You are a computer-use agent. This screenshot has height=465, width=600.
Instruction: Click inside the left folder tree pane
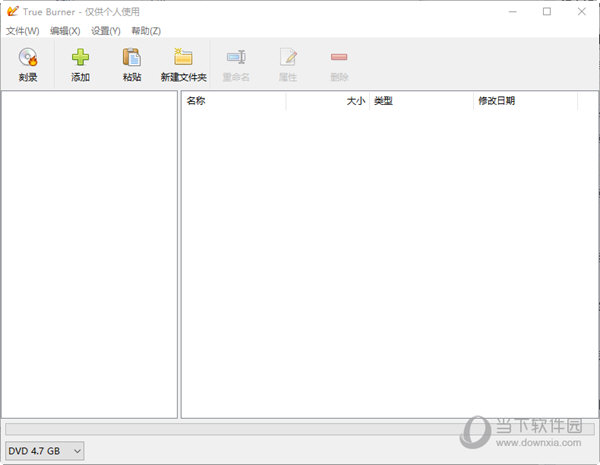90,255
